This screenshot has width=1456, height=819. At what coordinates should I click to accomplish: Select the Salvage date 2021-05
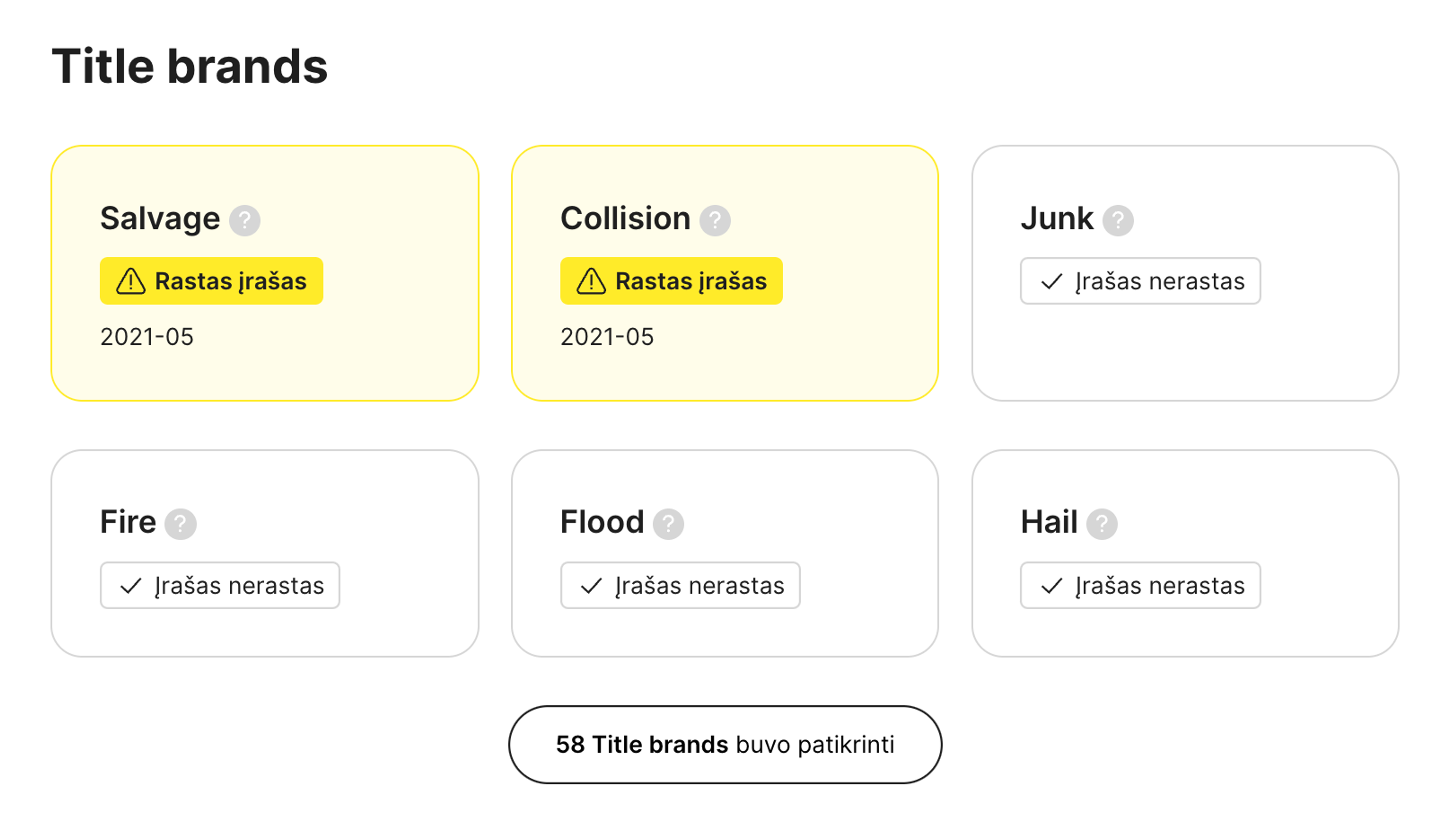(147, 337)
